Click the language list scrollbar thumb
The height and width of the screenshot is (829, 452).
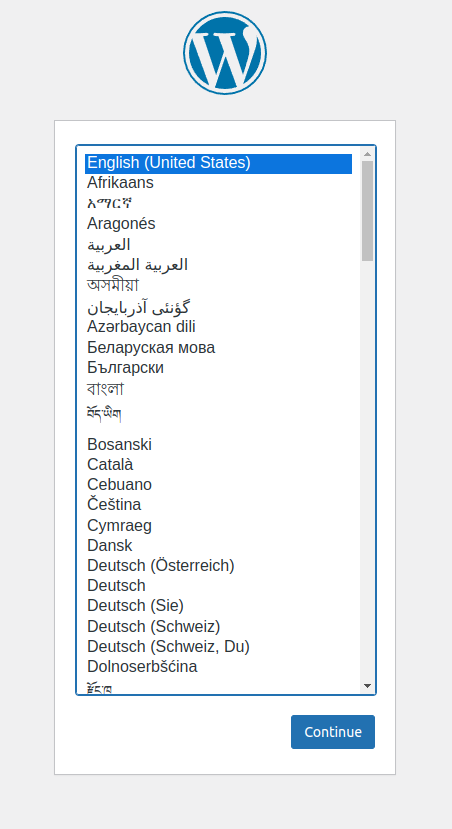pyautogui.click(x=367, y=211)
